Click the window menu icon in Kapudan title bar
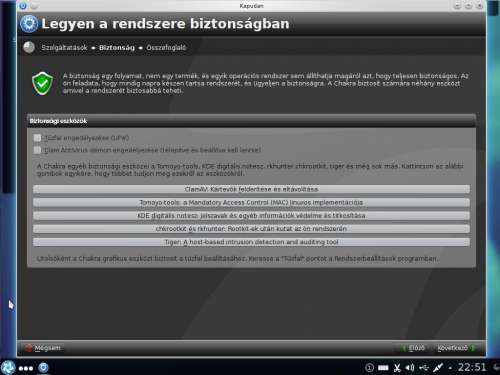500x375 pixels. click(x=23, y=6)
